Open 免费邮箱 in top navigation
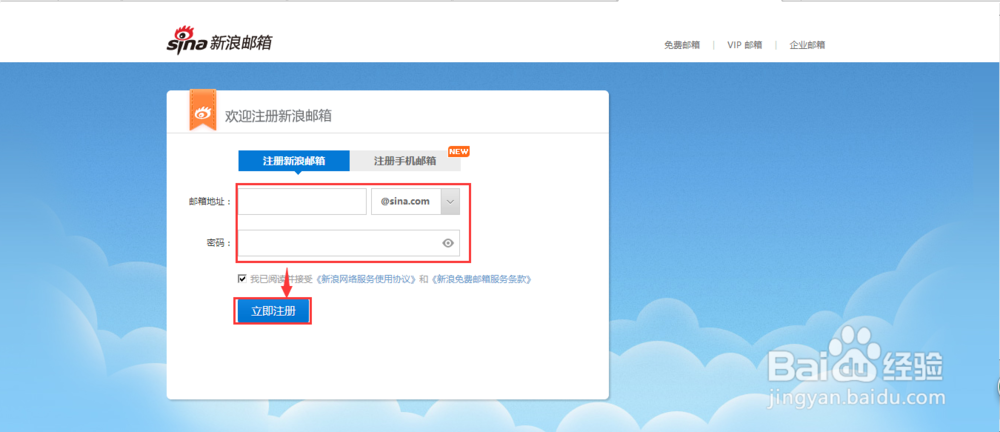 (682, 45)
